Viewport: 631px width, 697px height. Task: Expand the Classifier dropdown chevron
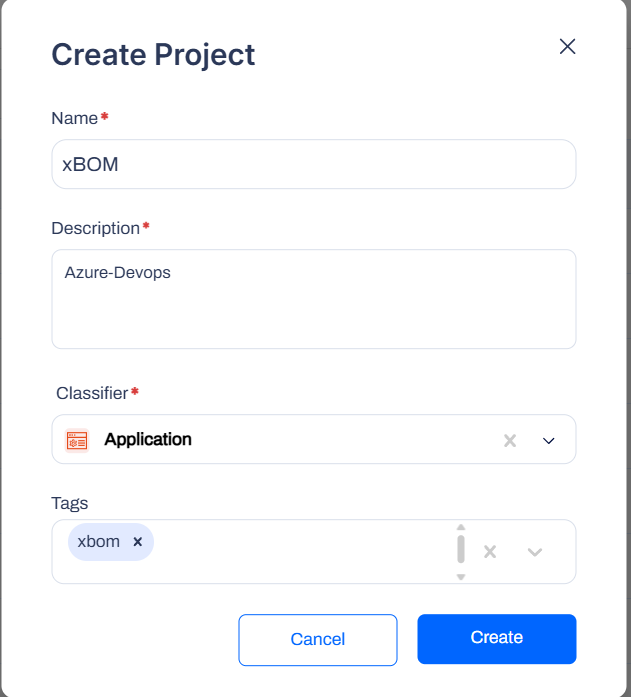coord(549,441)
